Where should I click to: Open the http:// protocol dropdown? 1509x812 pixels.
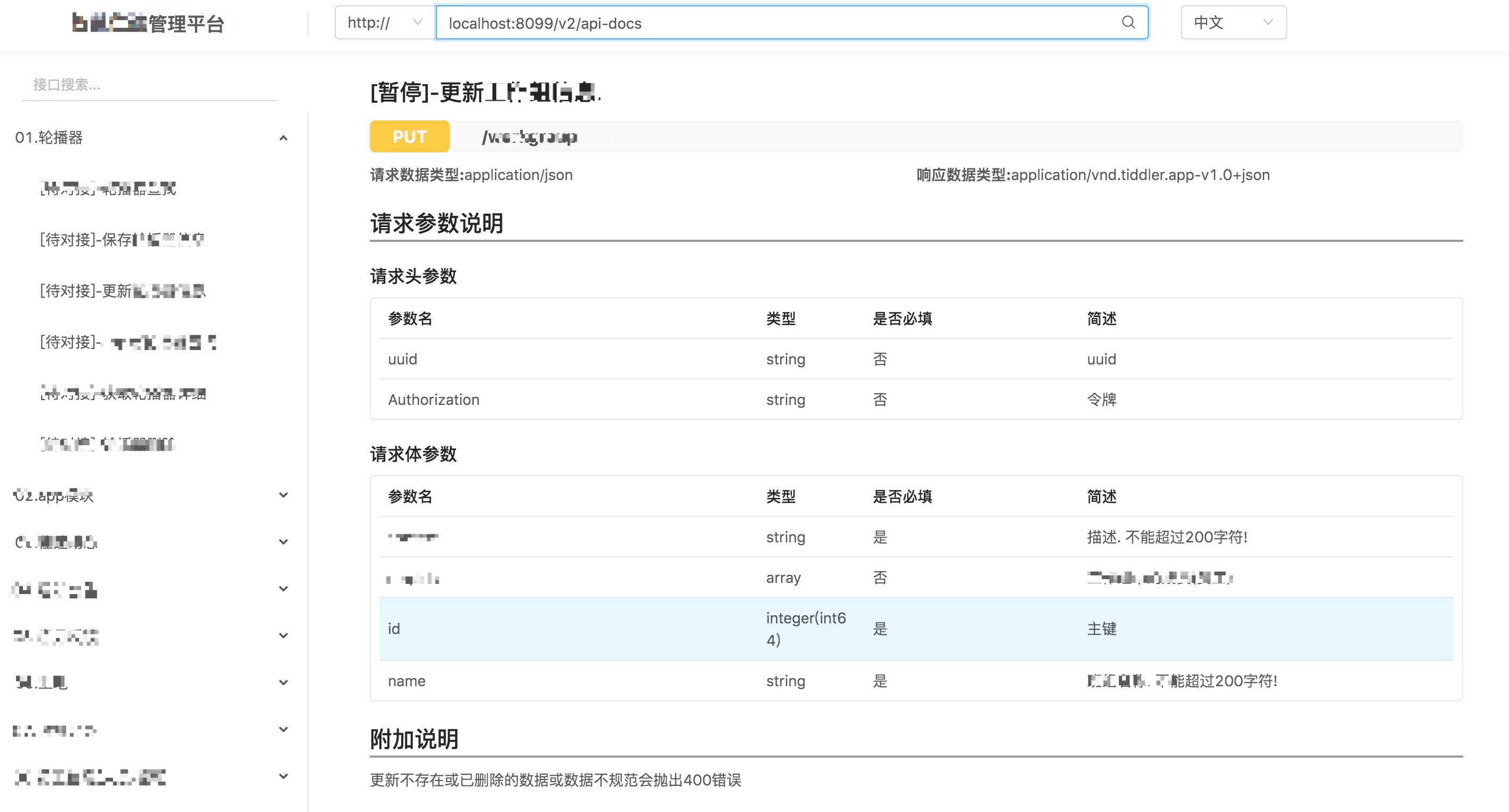tap(384, 22)
